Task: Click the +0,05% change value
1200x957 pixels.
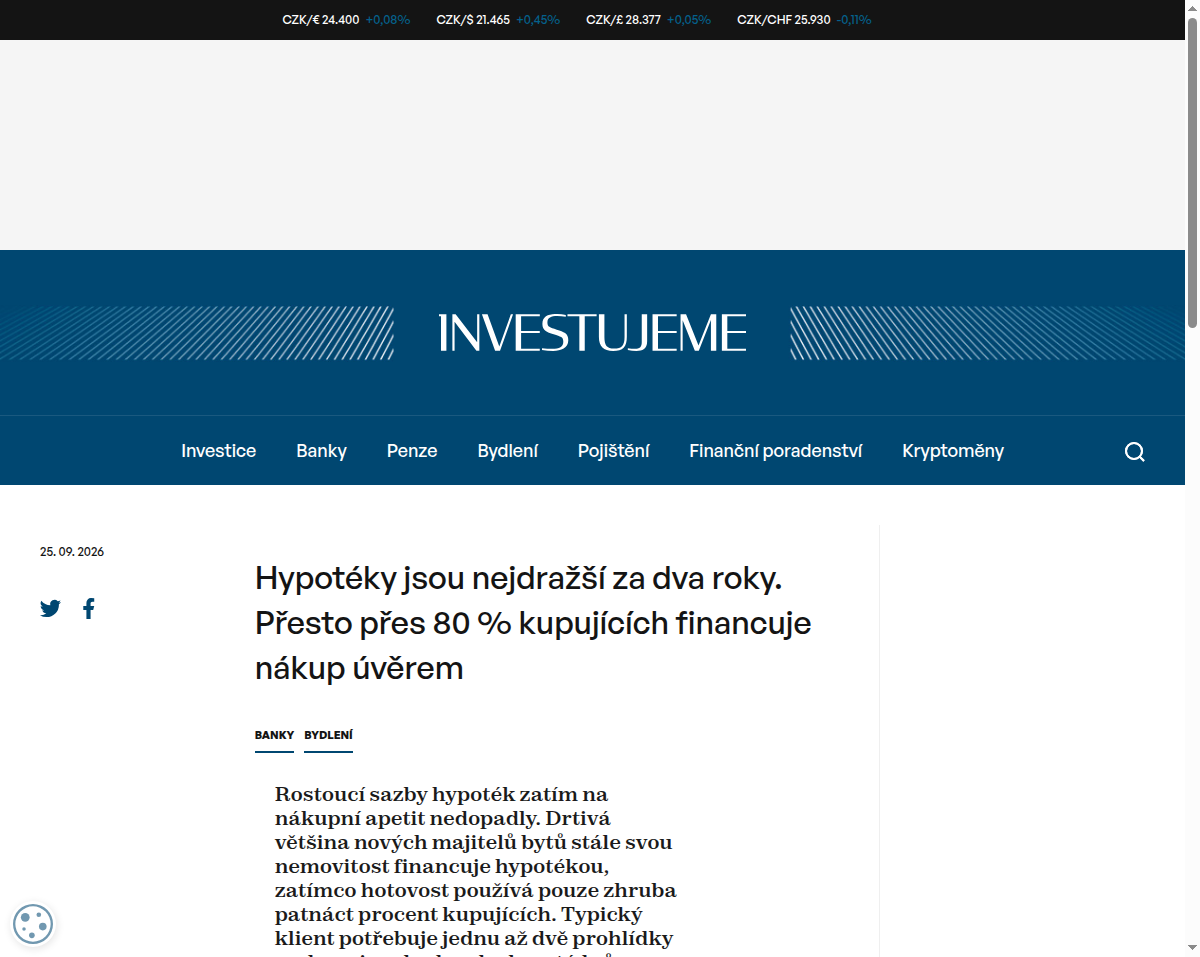Action: 689,19
